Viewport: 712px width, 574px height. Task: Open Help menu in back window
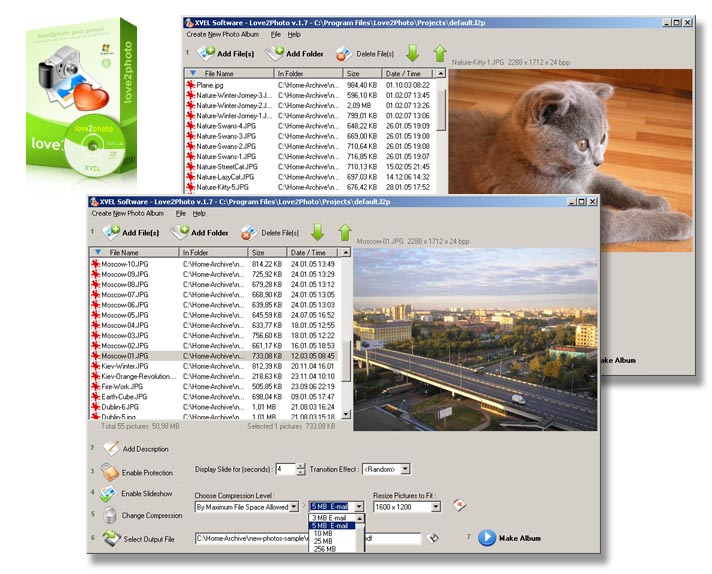tap(294, 35)
